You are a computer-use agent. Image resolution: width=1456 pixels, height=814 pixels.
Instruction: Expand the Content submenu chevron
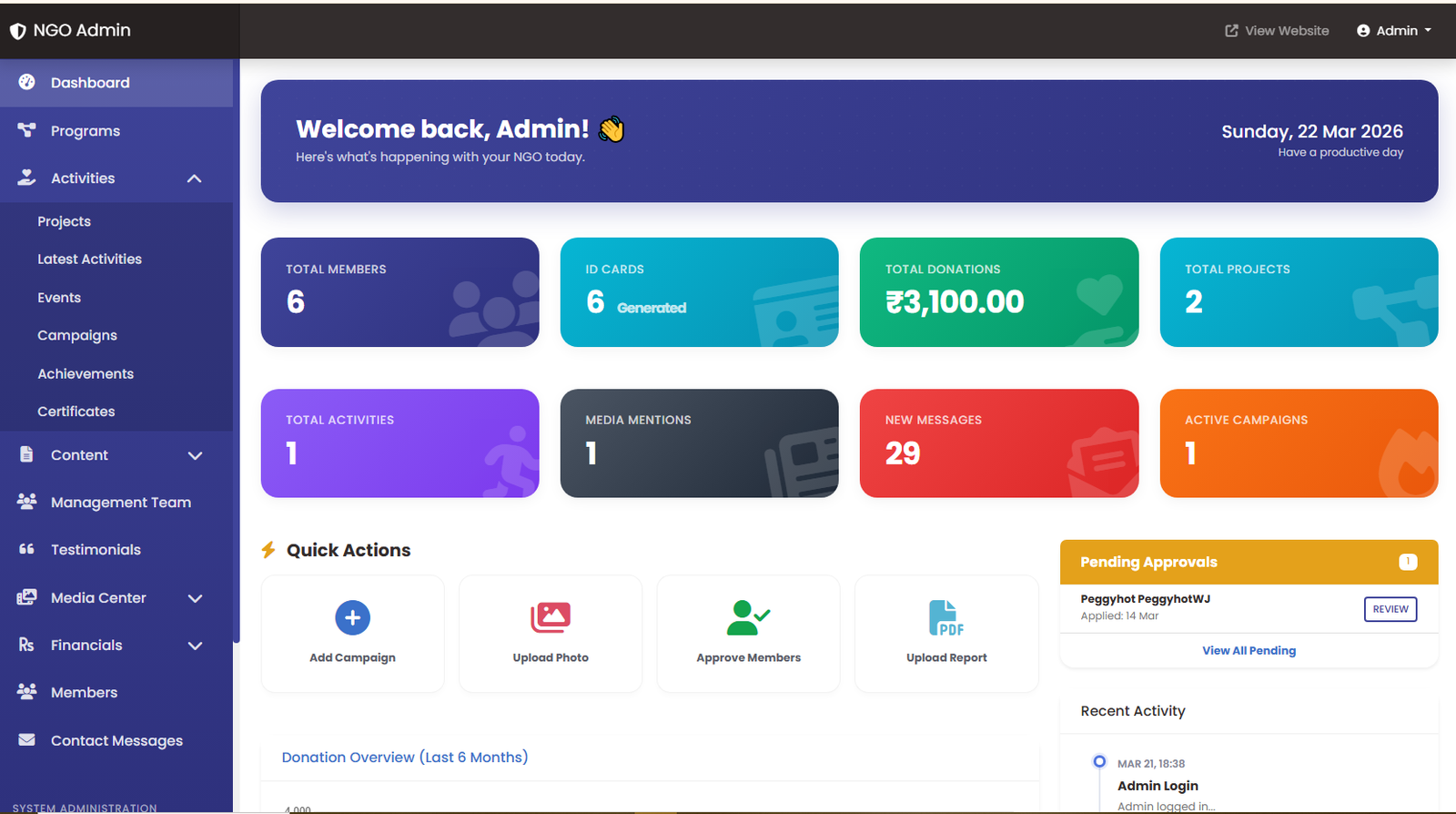click(195, 455)
